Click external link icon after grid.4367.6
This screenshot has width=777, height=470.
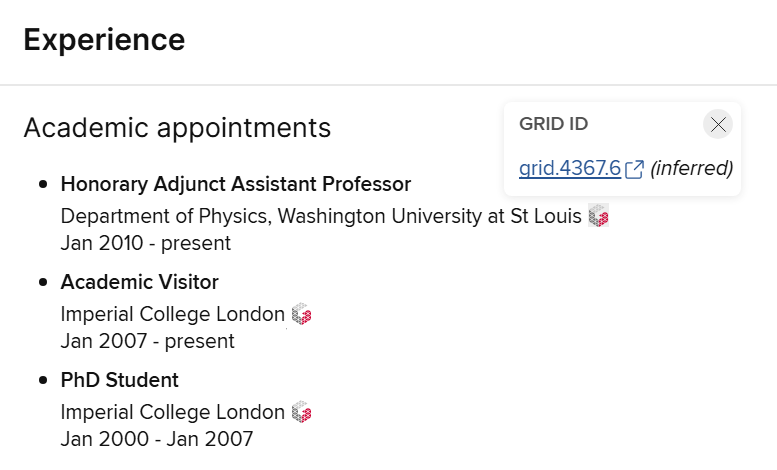[634, 169]
